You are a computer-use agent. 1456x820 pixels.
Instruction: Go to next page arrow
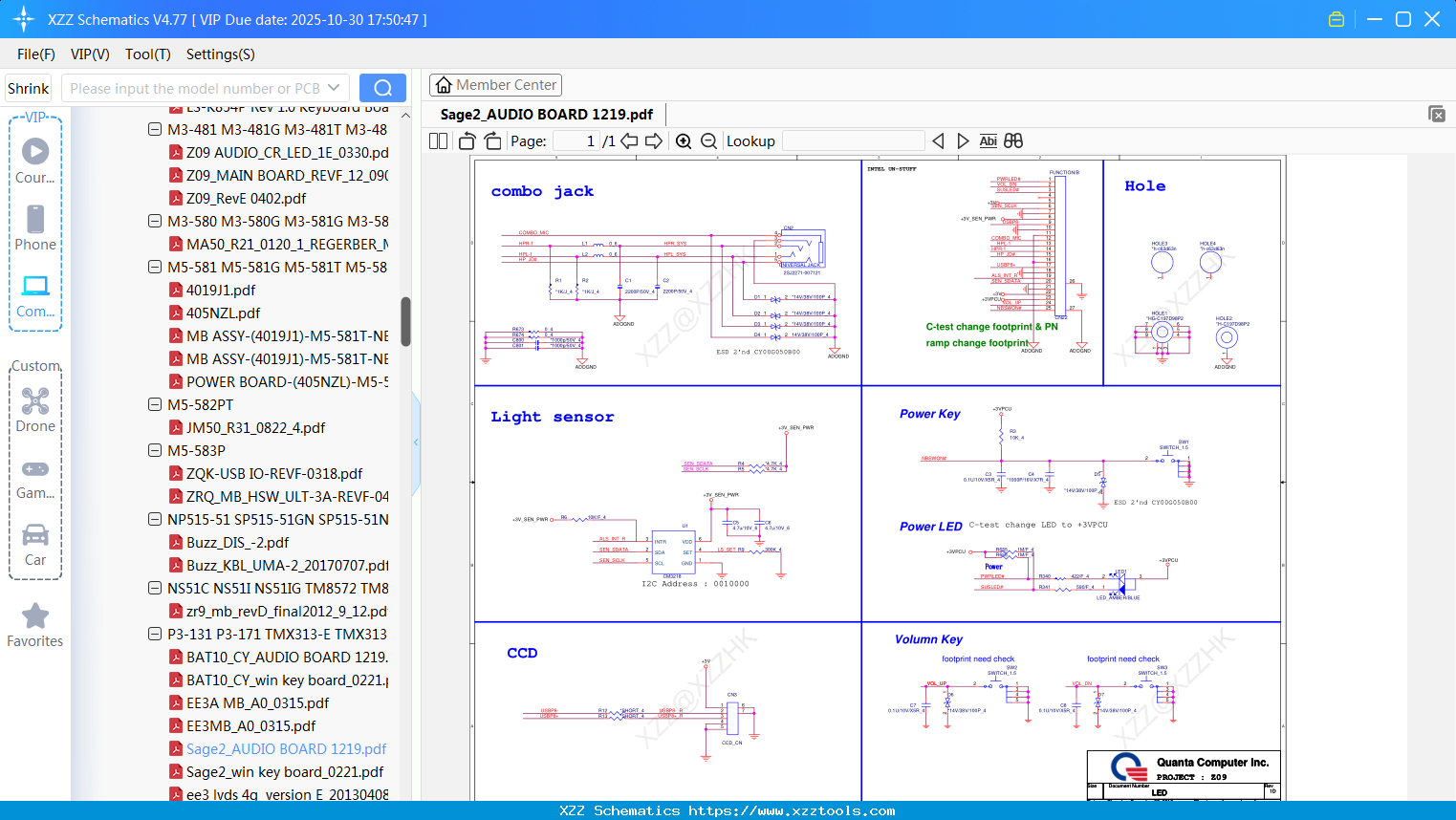tap(654, 141)
